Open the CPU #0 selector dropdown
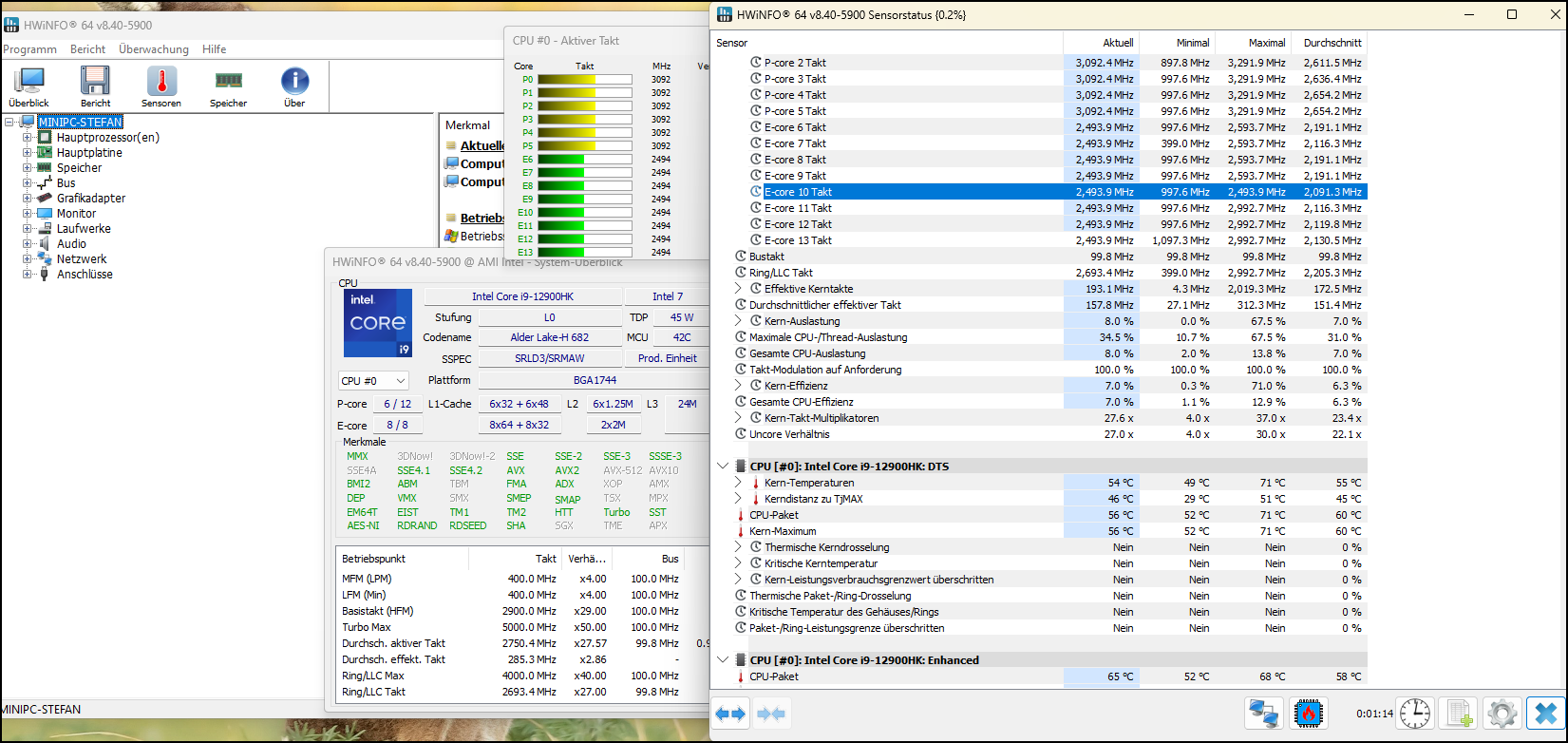1568x743 pixels. click(x=373, y=381)
